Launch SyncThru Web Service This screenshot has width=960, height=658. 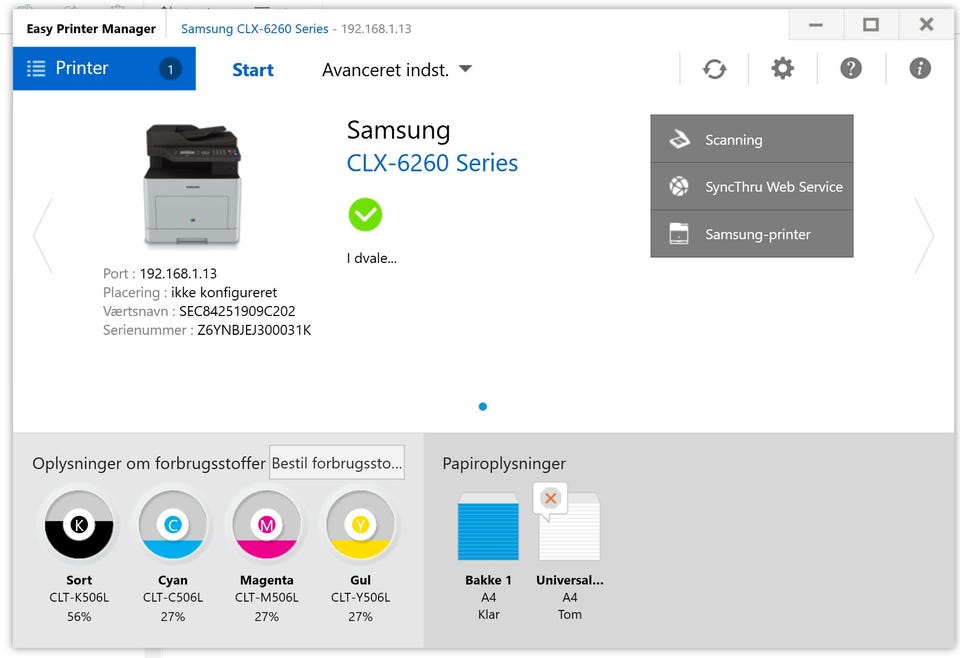click(x=752, y=187)
